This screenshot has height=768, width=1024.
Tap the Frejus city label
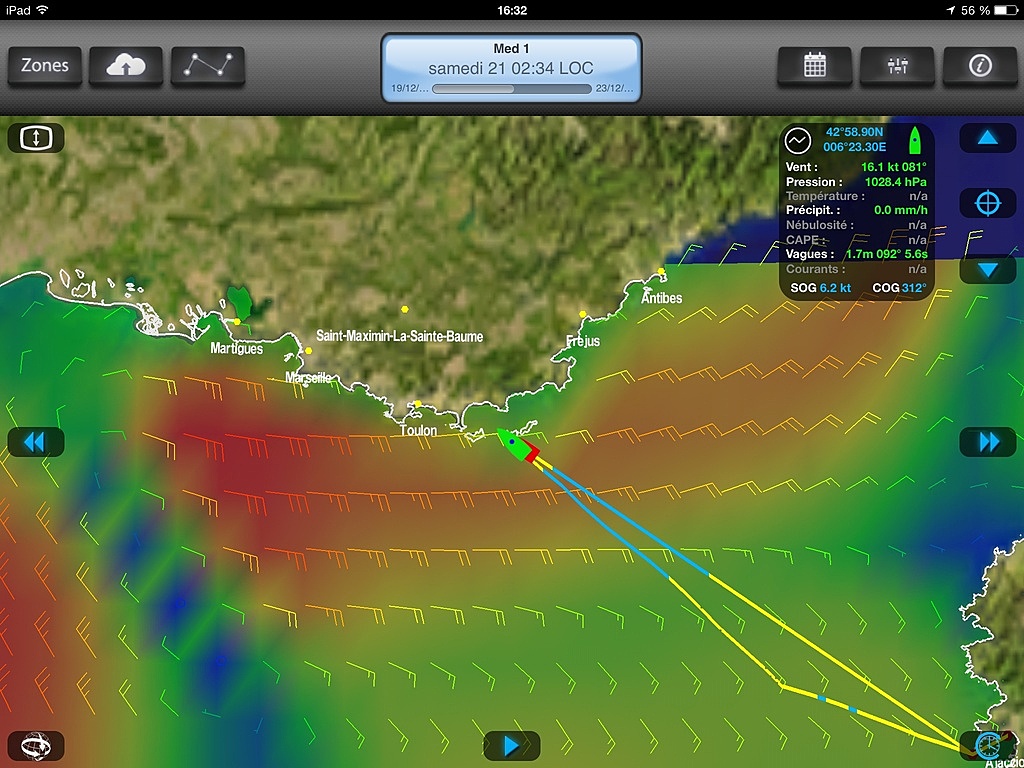(x=583, y=340)
